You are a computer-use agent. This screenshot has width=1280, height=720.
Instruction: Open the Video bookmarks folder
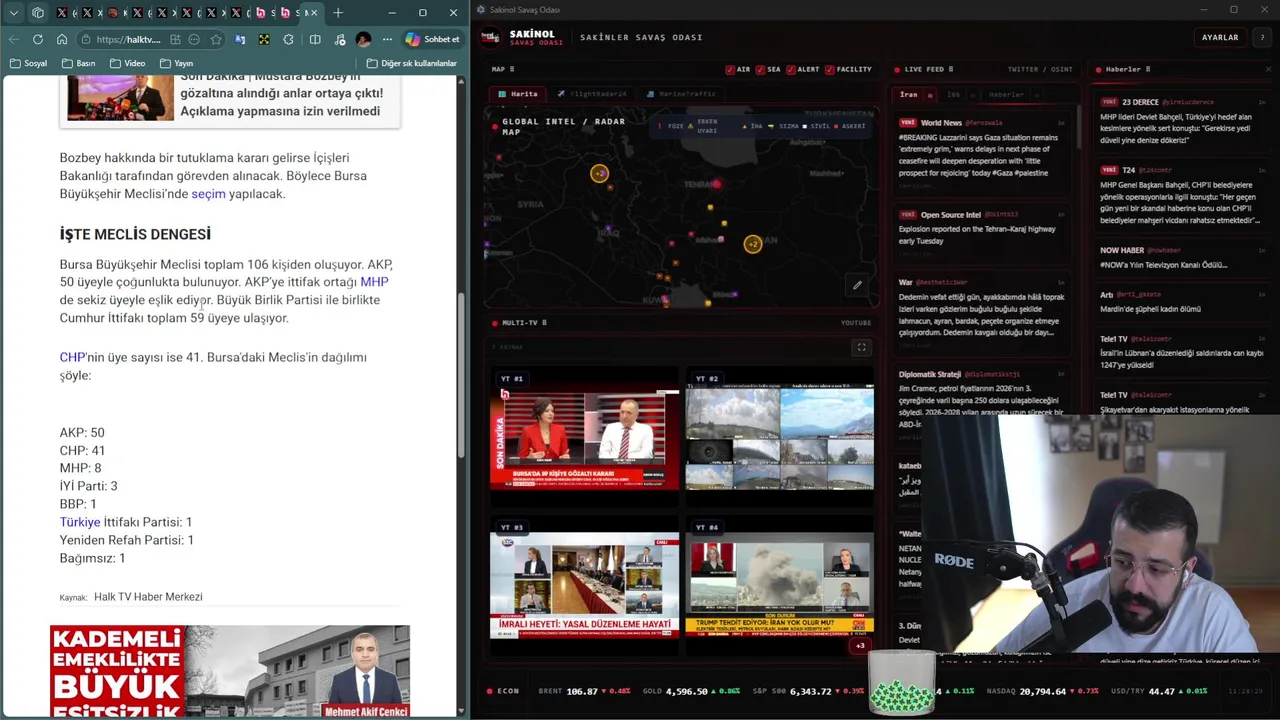click(x=127, y=63)
